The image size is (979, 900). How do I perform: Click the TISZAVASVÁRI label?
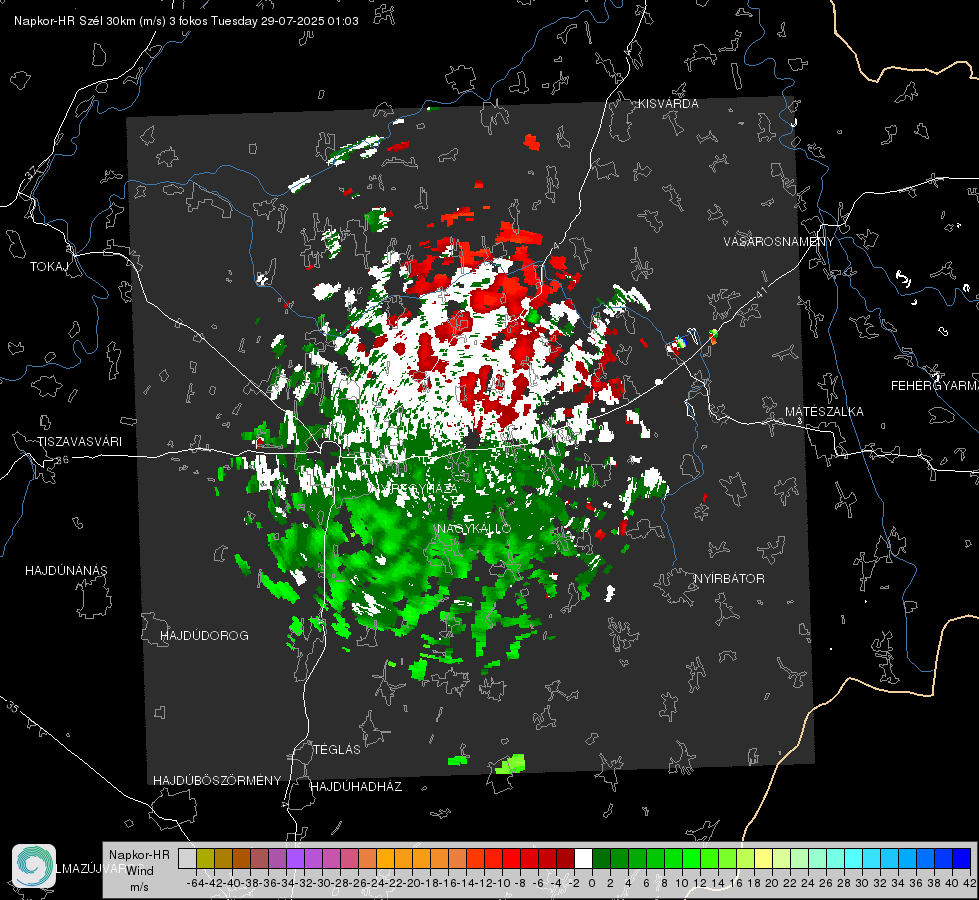[79, 442]
